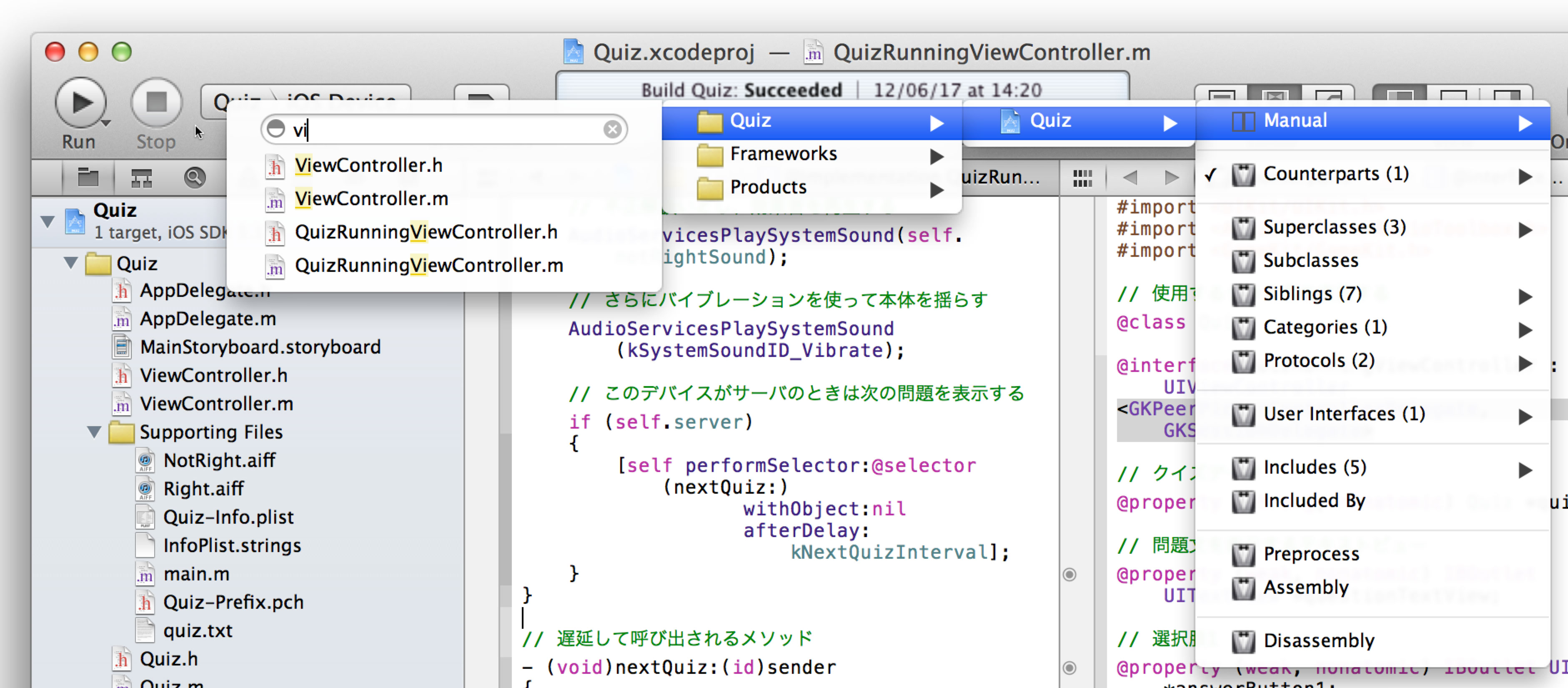Select the Disassembly menu entry
1568x688 pixels.
[1318, 640]
